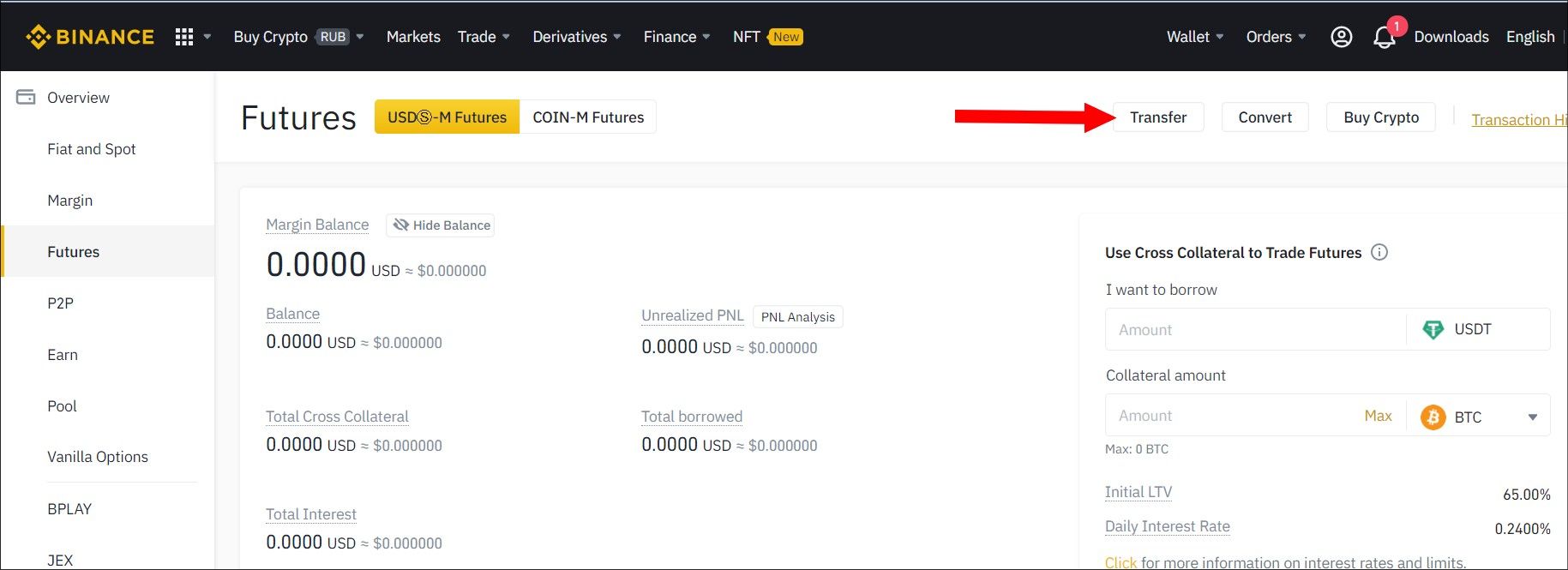
Task: Open the user account profile icon
Action: pos(1341,37)
